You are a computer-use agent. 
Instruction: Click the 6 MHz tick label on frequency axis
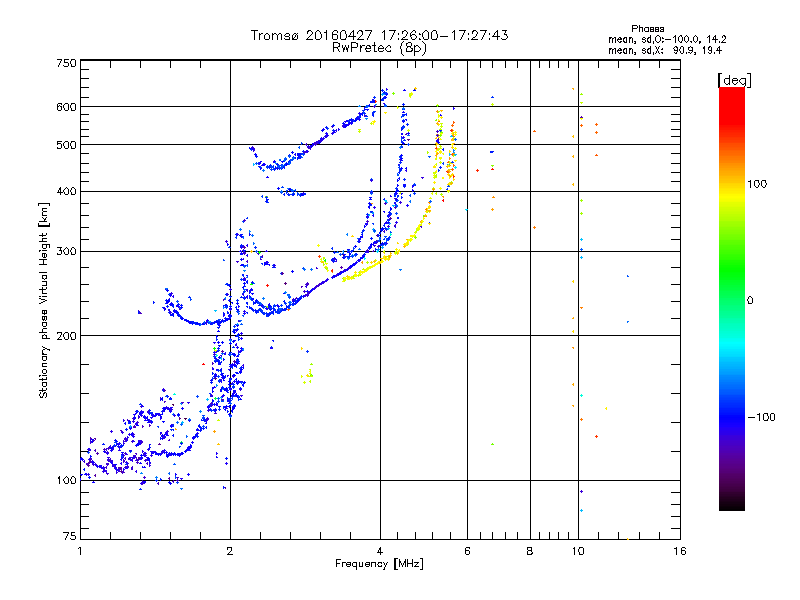[x=467, y=551]
